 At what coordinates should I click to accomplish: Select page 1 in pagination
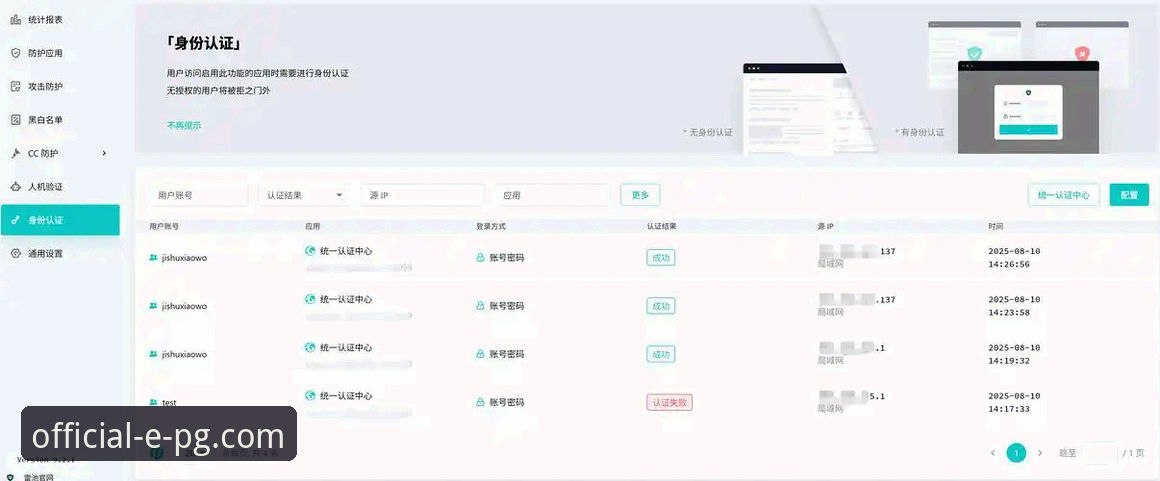coord(1016,452)
